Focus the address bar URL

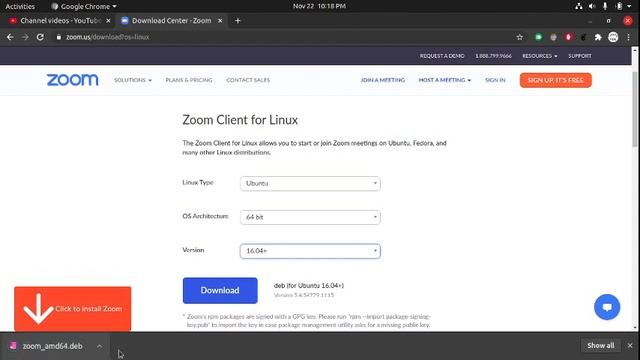pos(108,37)
